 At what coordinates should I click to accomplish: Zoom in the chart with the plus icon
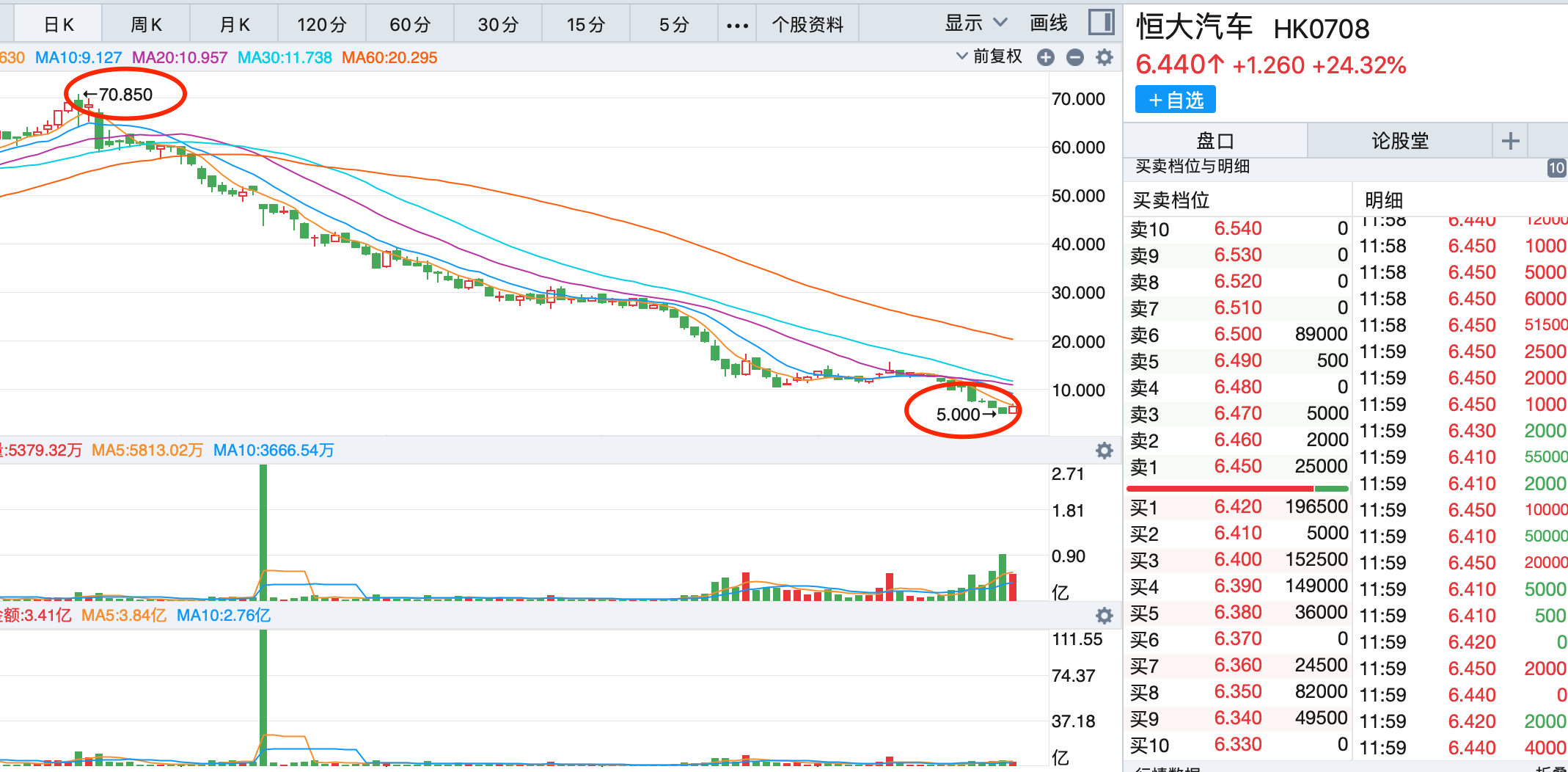pyautogui.click(x=1046, y=57)
